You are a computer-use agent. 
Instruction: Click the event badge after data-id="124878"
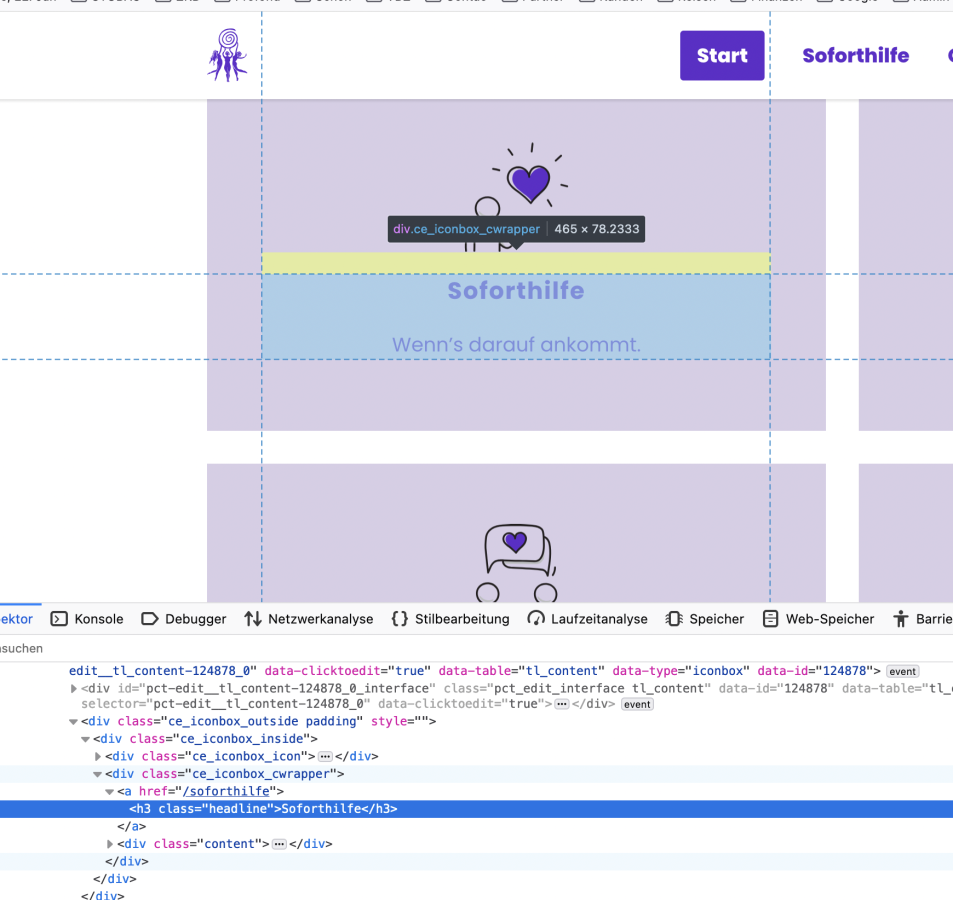pos(902,671)
